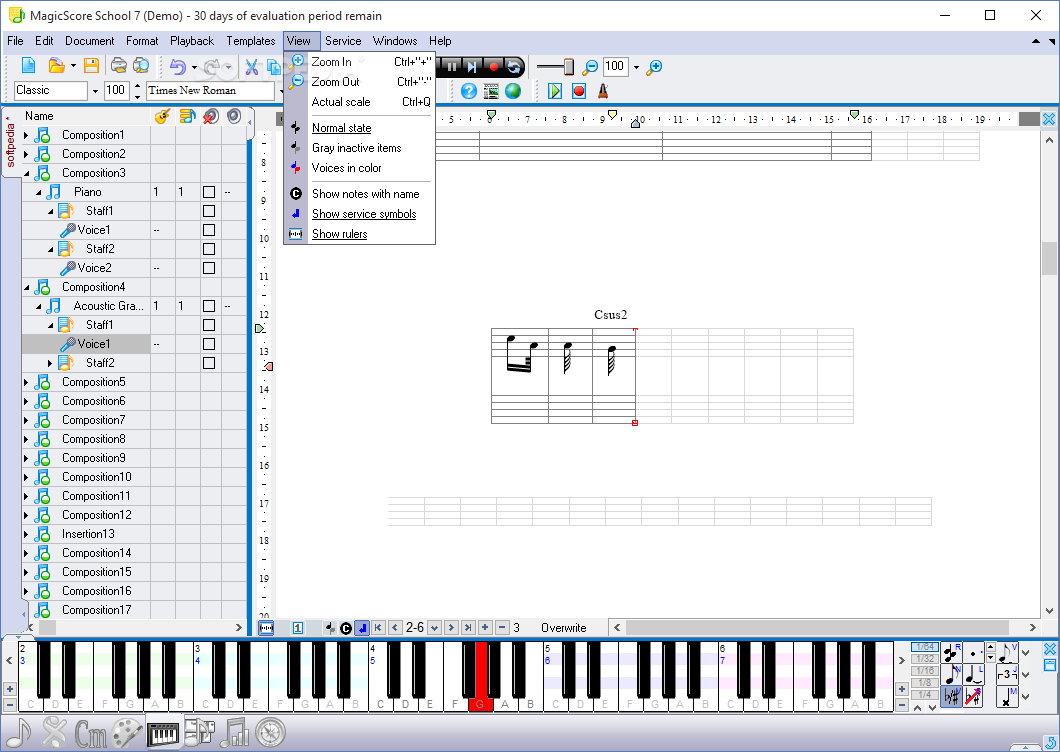
Task: Click the open folder icon
Action: [x=57, y=66]
